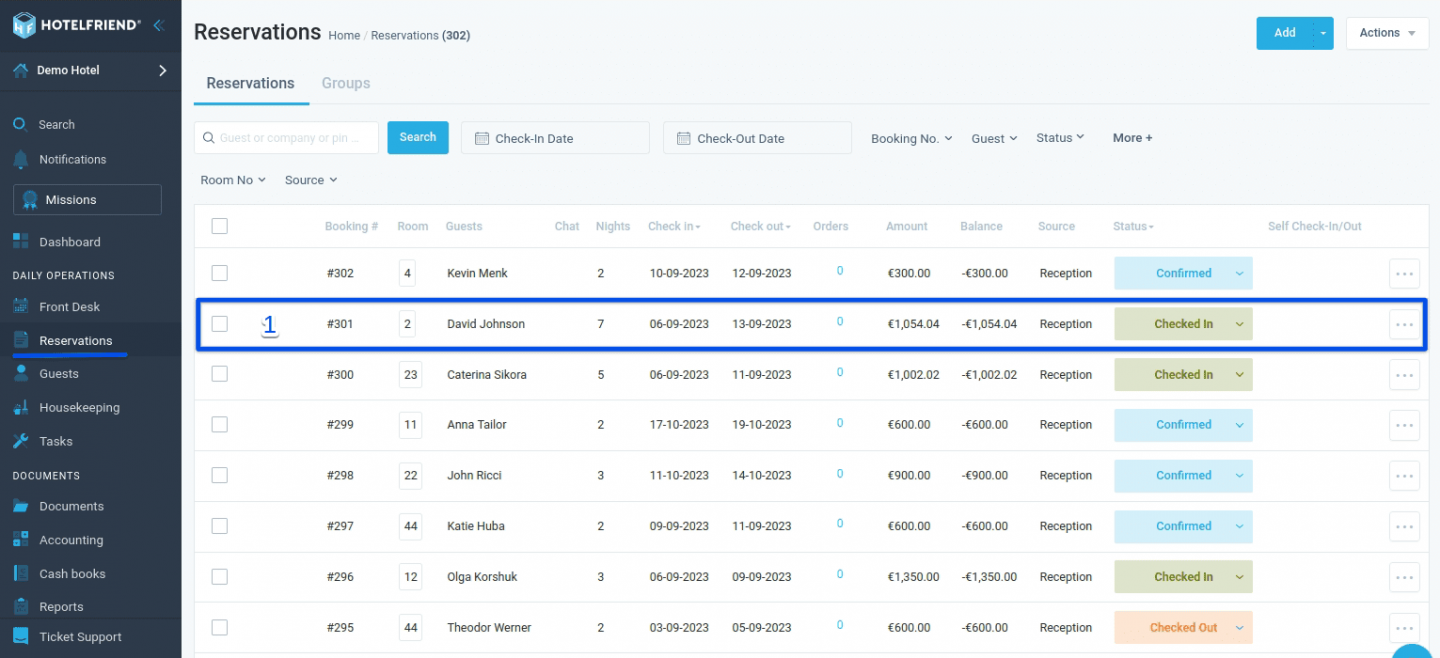The image size is (1440, 658).
Task: Tick the checkbox for Katie Huba's booking
Action: click(x=219, y=526)
